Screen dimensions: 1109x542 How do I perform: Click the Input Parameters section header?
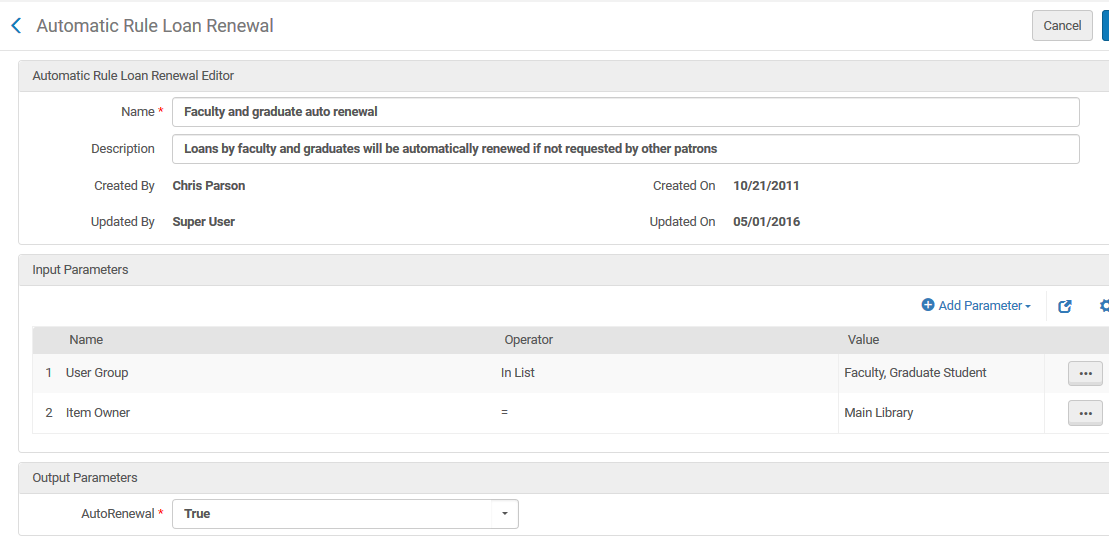coord(80,270)
